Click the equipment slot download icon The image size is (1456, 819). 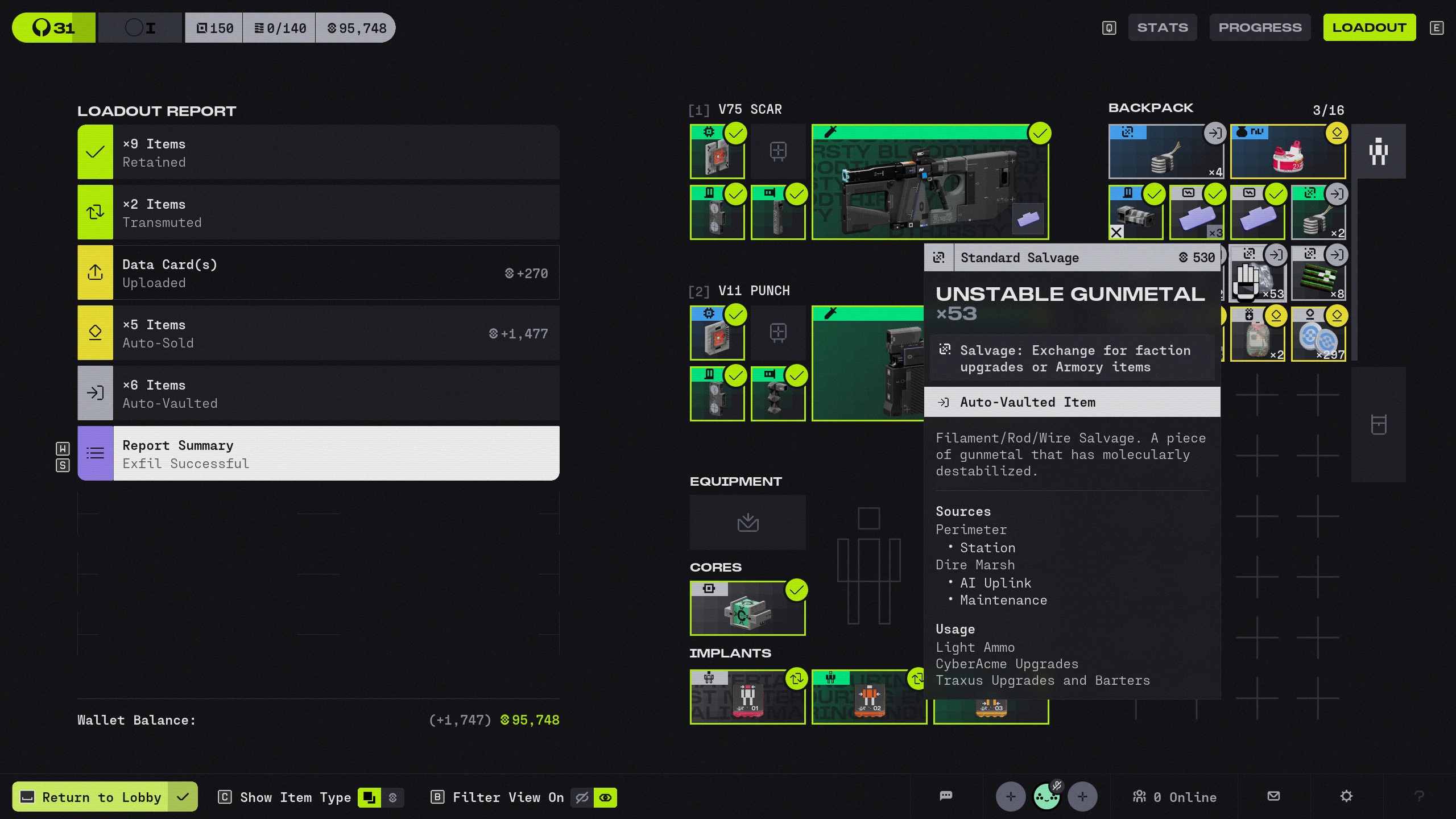[747, 522]
